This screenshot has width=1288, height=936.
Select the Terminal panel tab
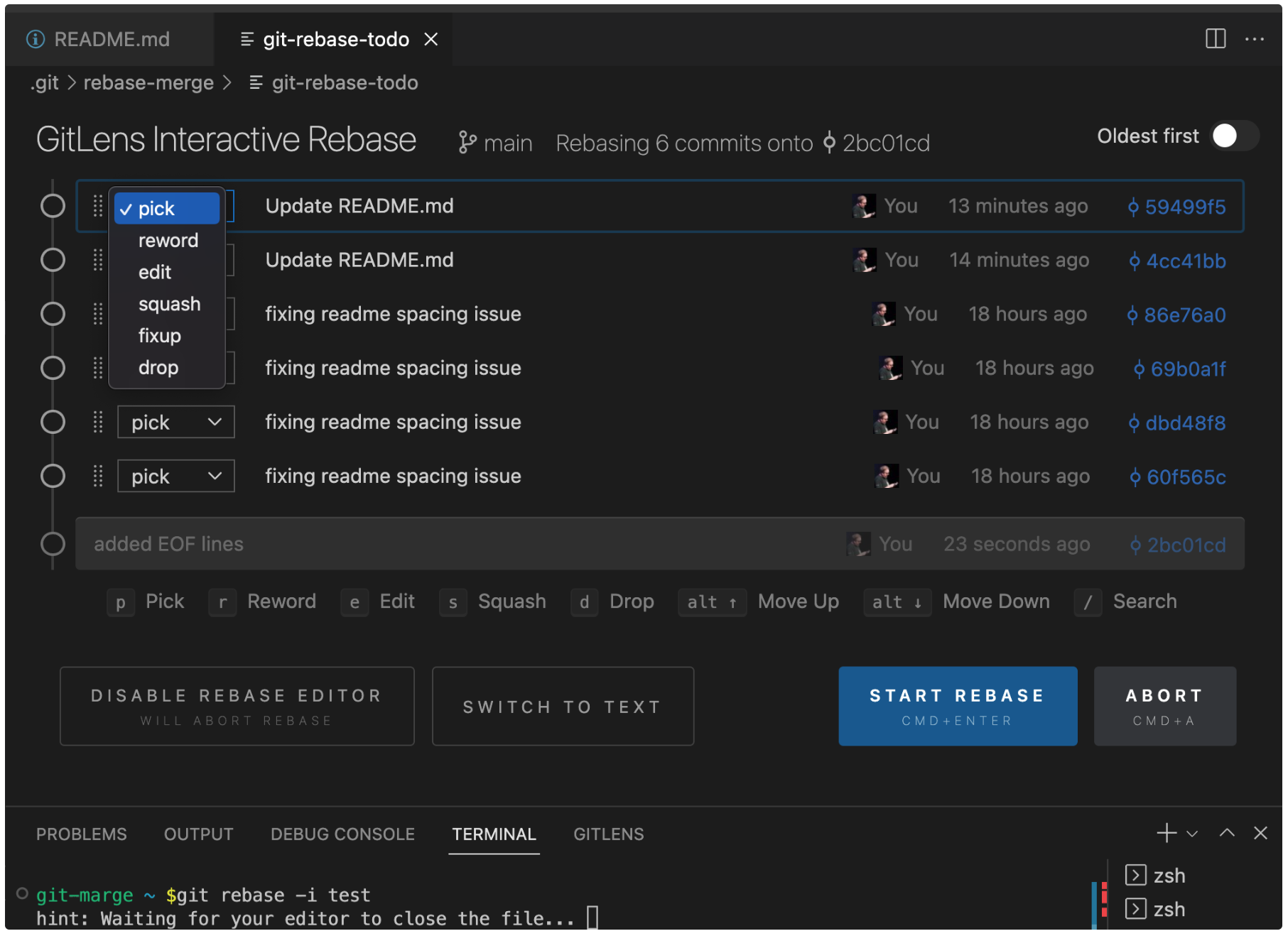click(x=494, y=834)
